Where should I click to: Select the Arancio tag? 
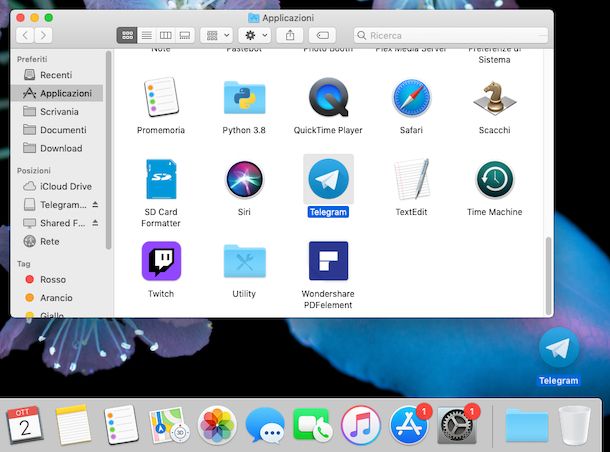(x=57, y=298)
